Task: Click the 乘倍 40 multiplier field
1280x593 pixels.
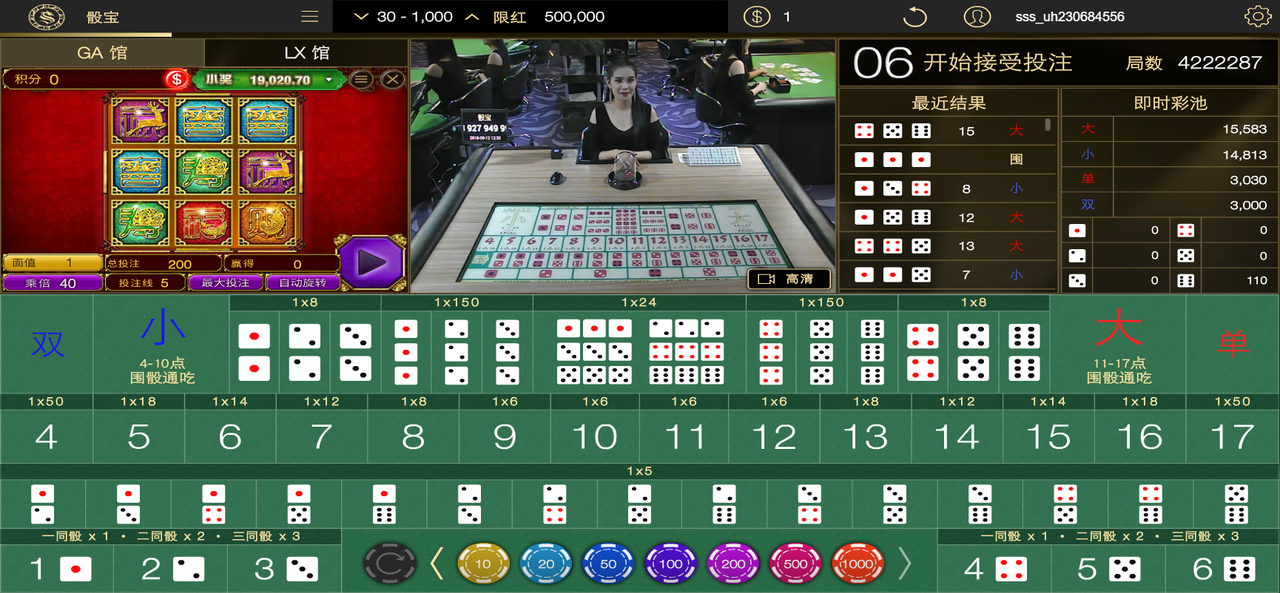Action: click(x=52, y=283)
